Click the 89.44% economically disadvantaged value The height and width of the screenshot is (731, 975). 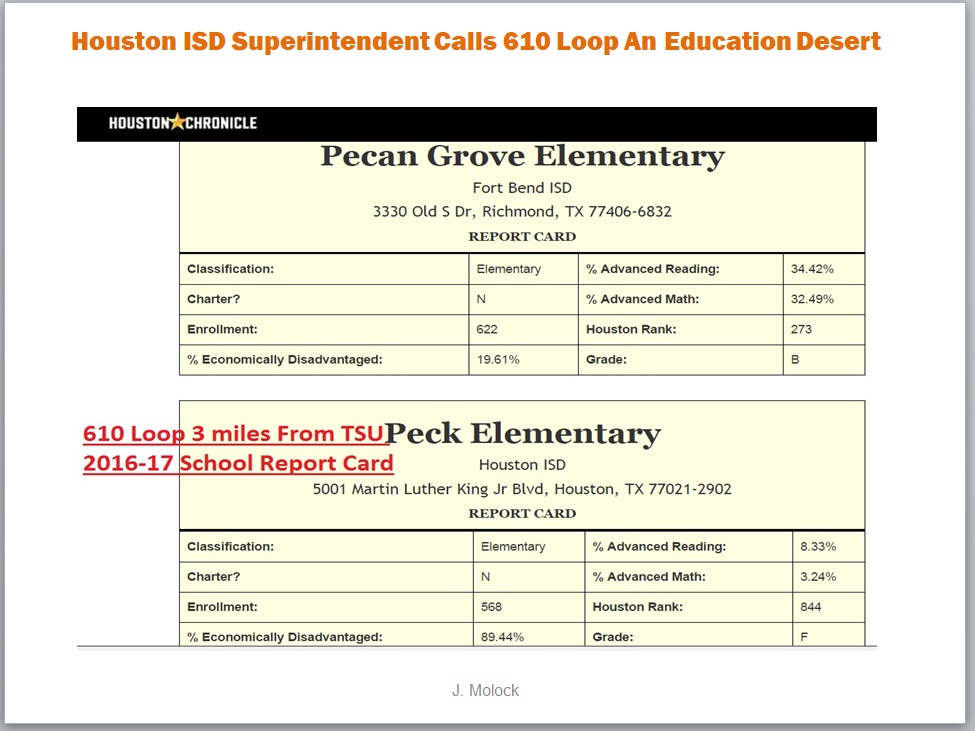coord(502,637)
